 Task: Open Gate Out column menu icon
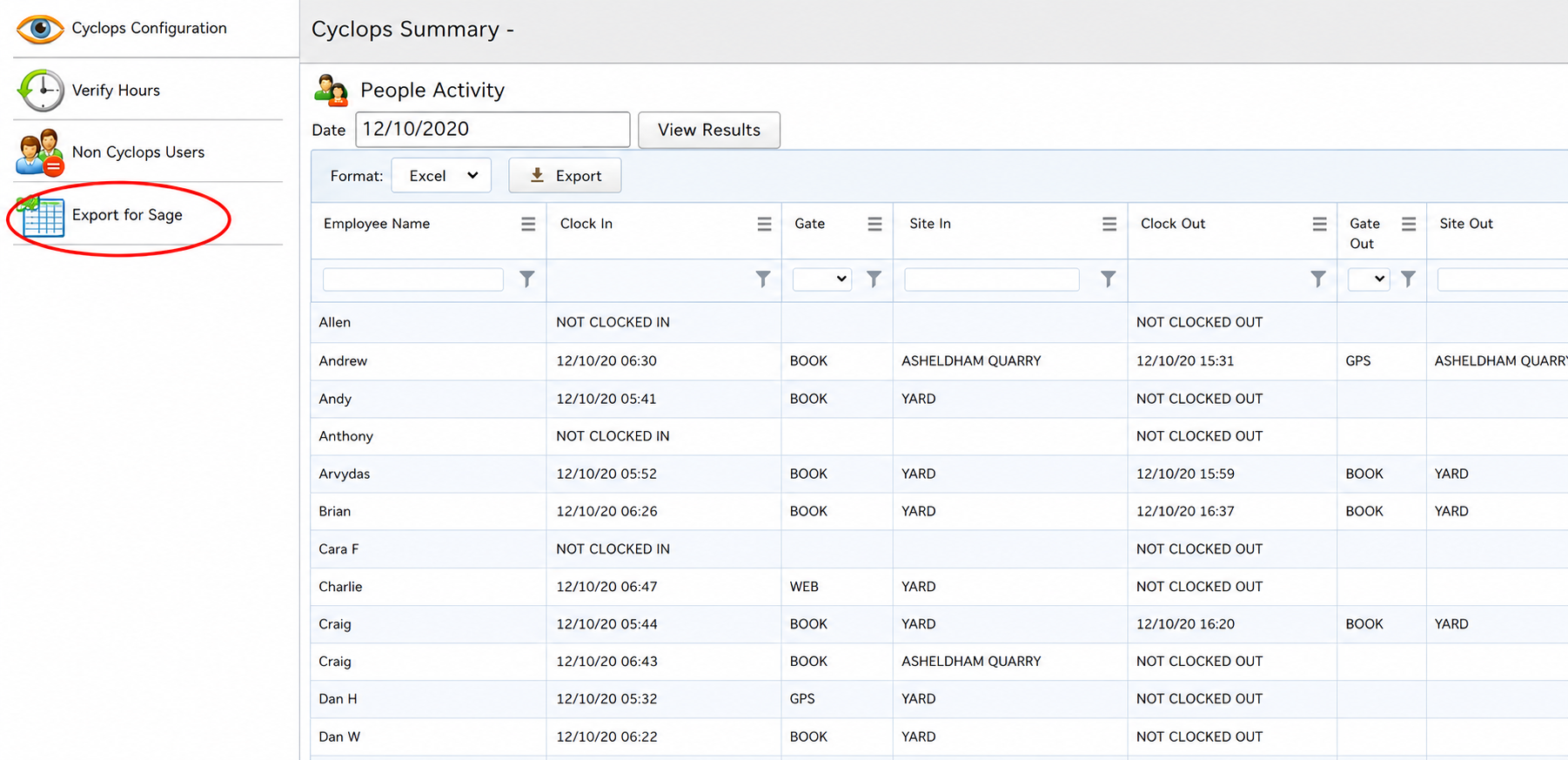[x=1409, y=225]
